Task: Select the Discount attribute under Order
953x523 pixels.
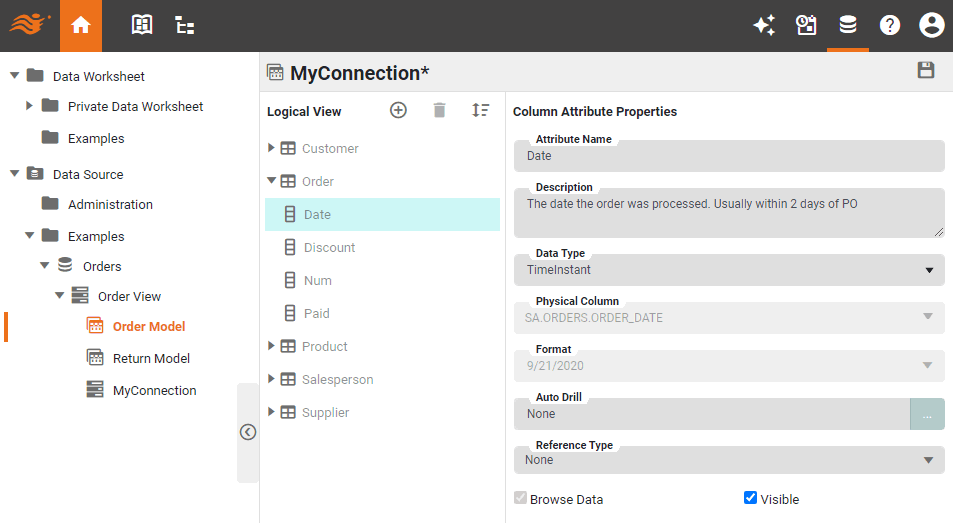Action: (x=329, y=247)
